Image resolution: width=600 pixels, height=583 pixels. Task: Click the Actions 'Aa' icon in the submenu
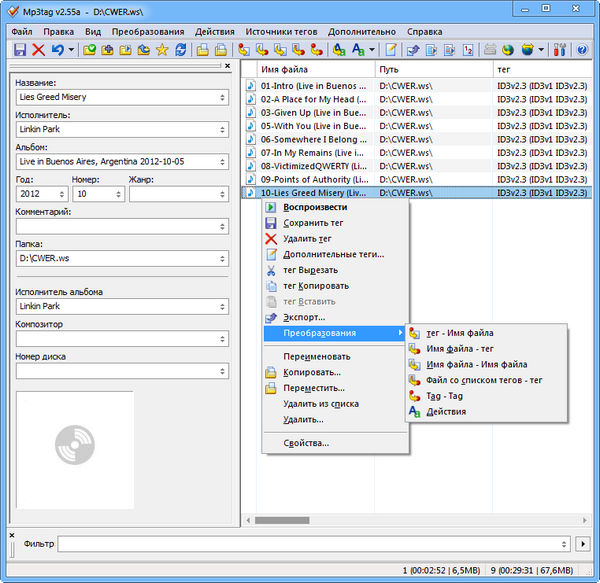(416, 411)
